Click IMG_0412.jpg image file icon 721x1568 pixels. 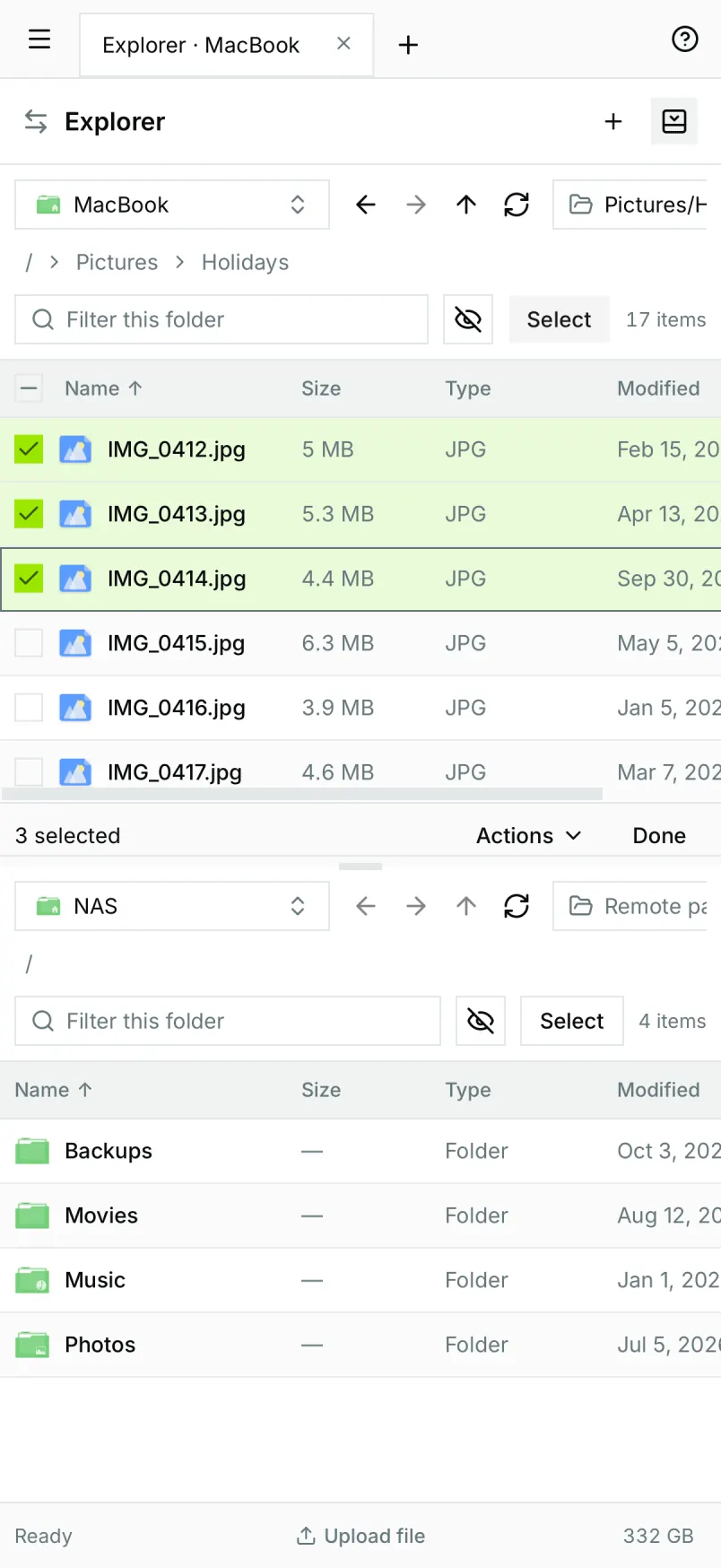tap(75, 449)
